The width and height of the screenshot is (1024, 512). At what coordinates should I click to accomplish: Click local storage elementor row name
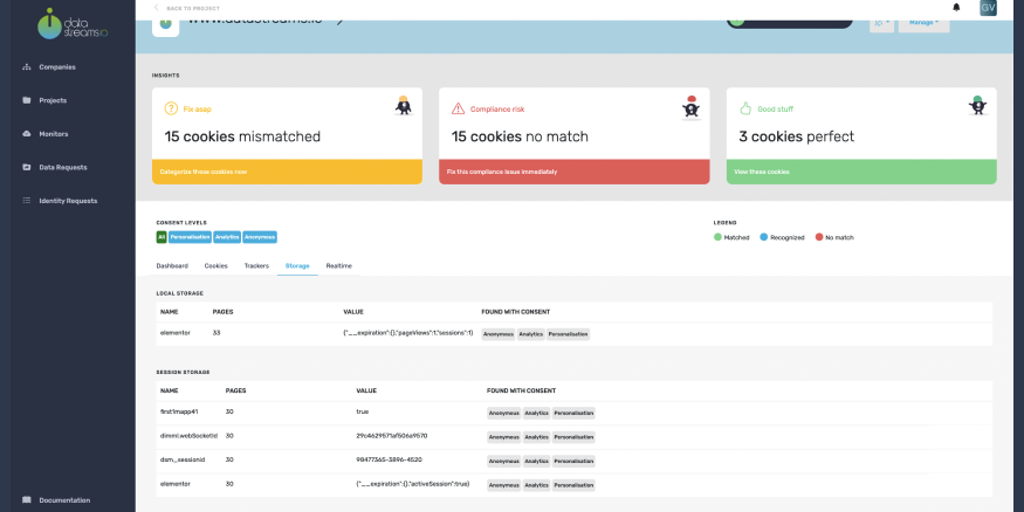click(x=175, y=332)
